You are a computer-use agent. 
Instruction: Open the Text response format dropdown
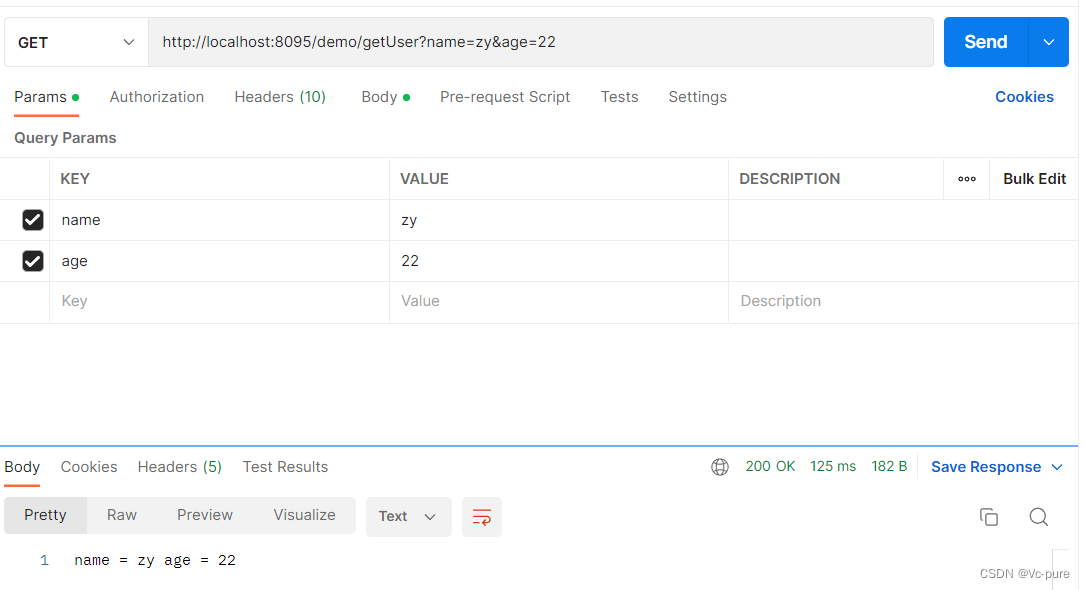pyautogui.click(x=408, y=517)
